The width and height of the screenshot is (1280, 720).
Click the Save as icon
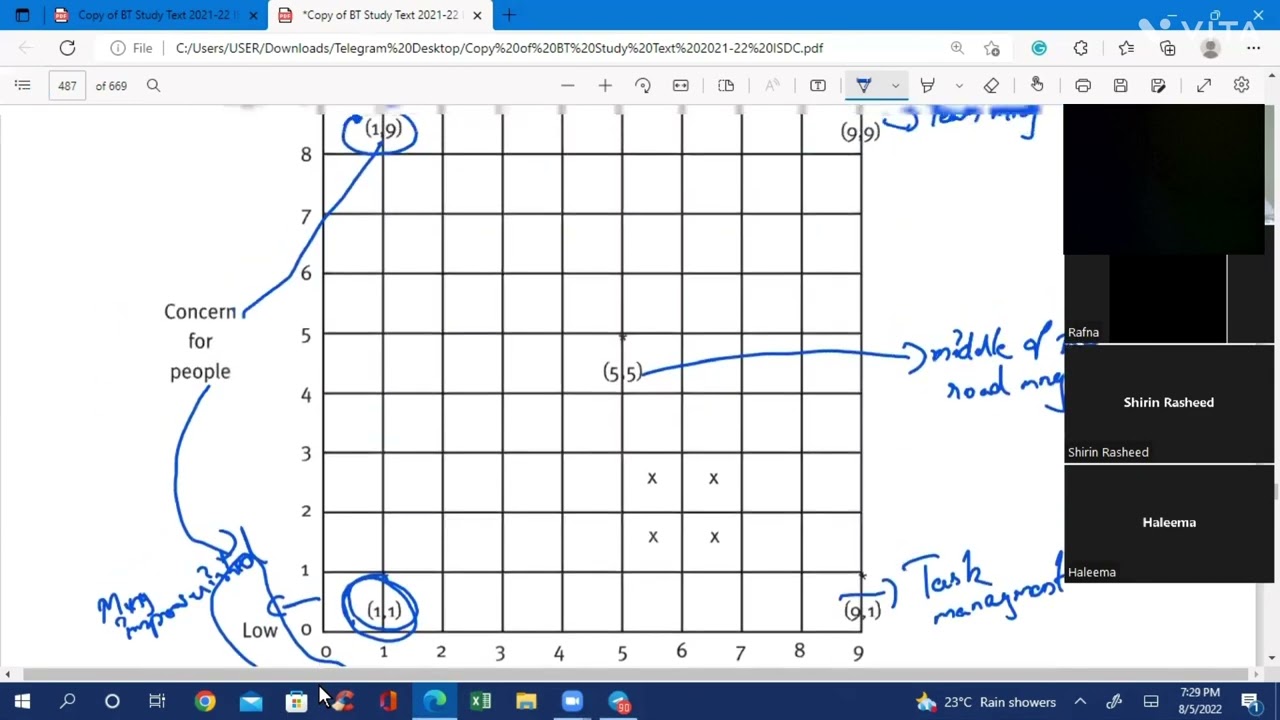(x=1158, y=86)
